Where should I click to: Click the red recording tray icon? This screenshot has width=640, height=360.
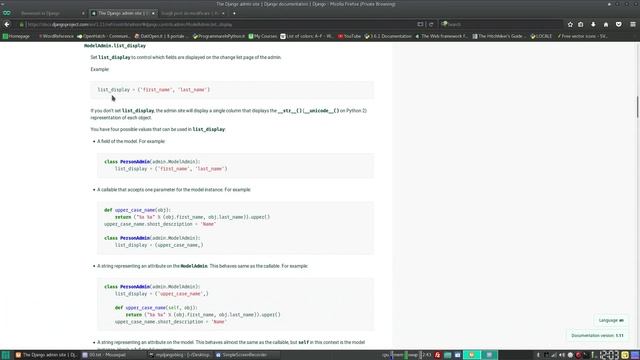click(578, 355)
